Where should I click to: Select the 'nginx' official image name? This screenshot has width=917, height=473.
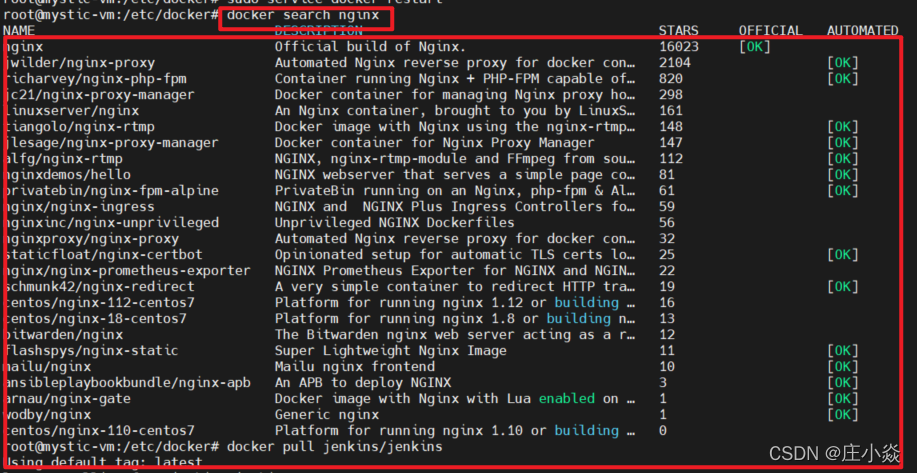pyautogui.click(x=23, y=47)
